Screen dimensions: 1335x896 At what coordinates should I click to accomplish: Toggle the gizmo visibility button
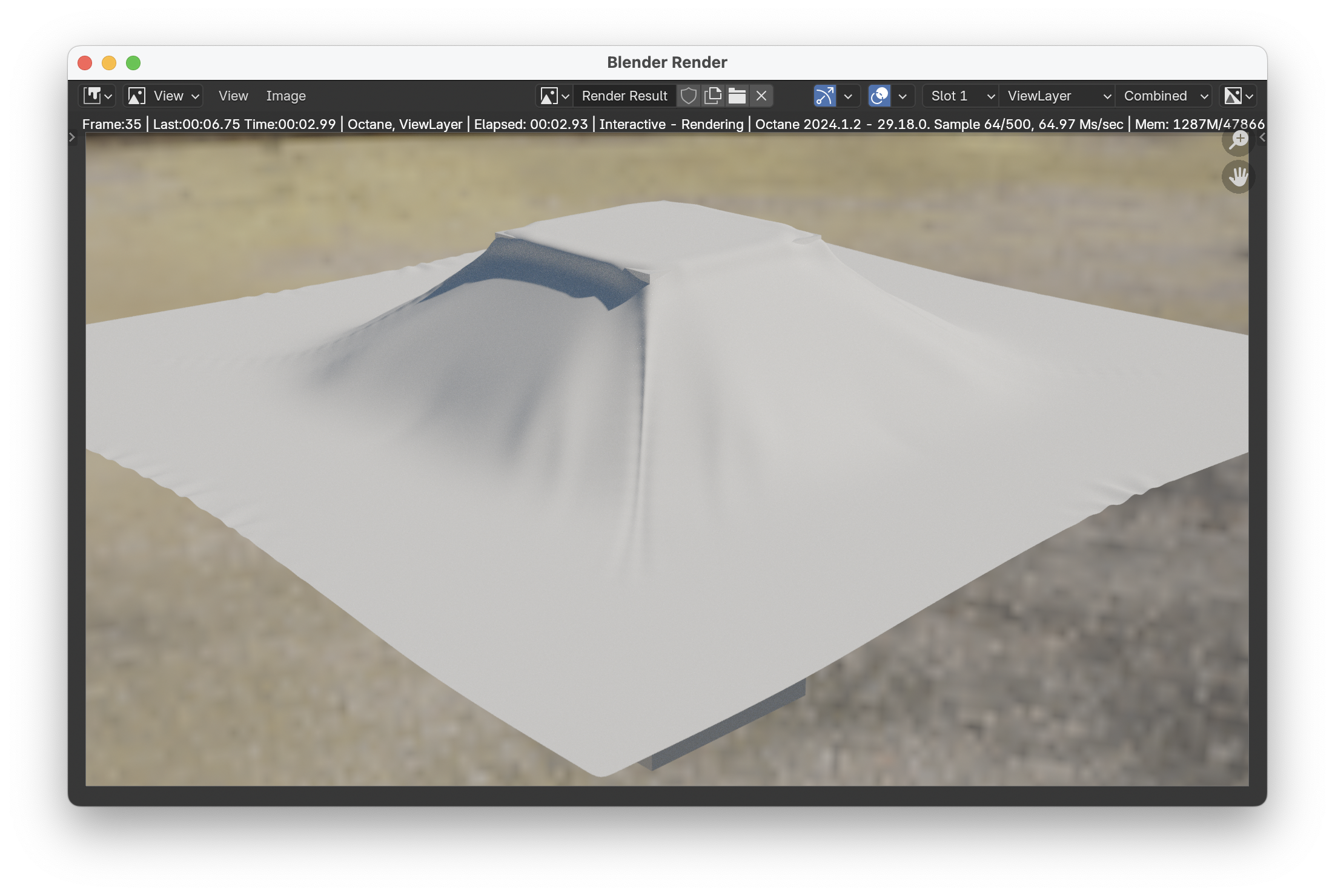pyautogui.click(x=824, y=96)
